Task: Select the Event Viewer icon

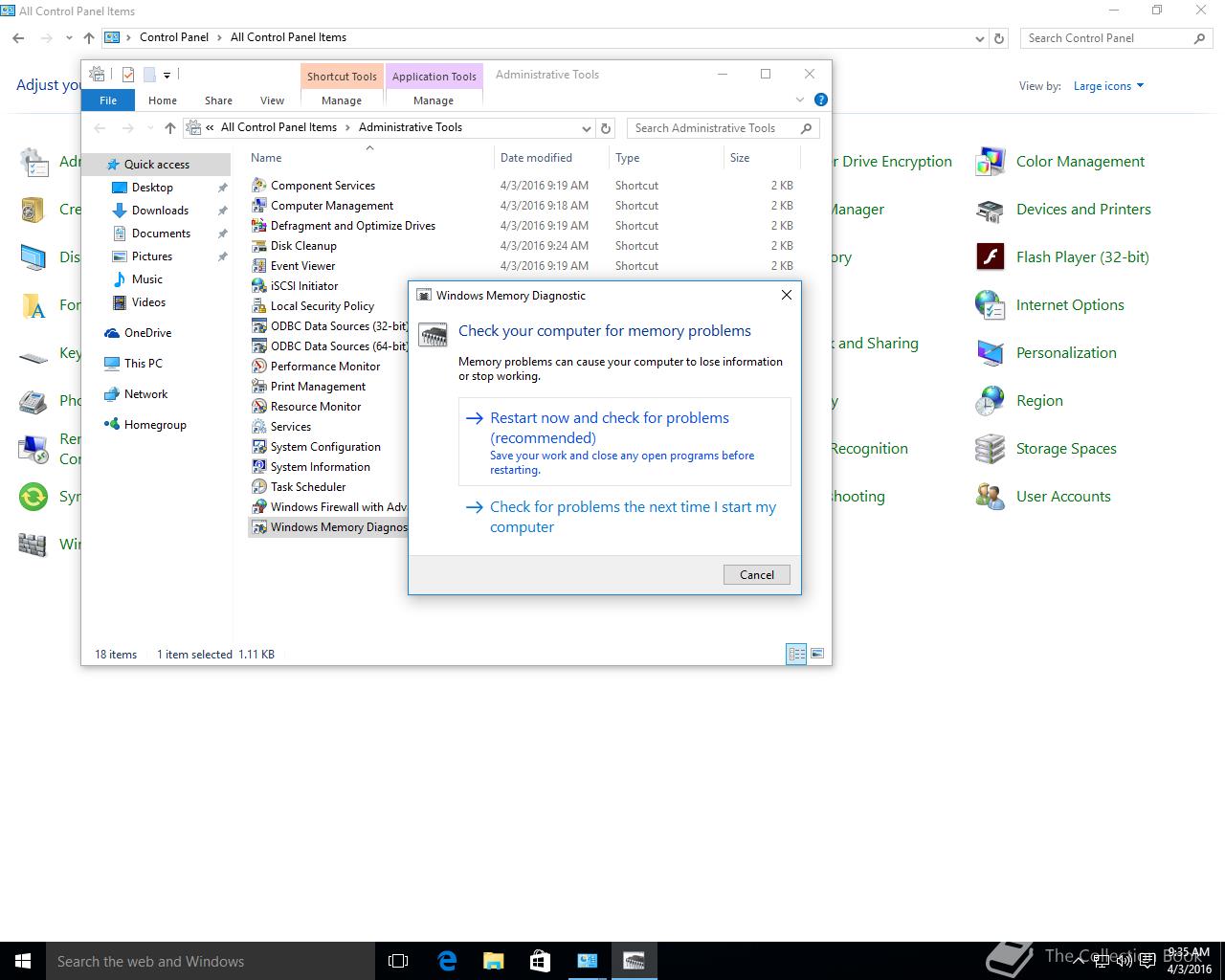Action: pyautogui.click(x=258, y=265)
